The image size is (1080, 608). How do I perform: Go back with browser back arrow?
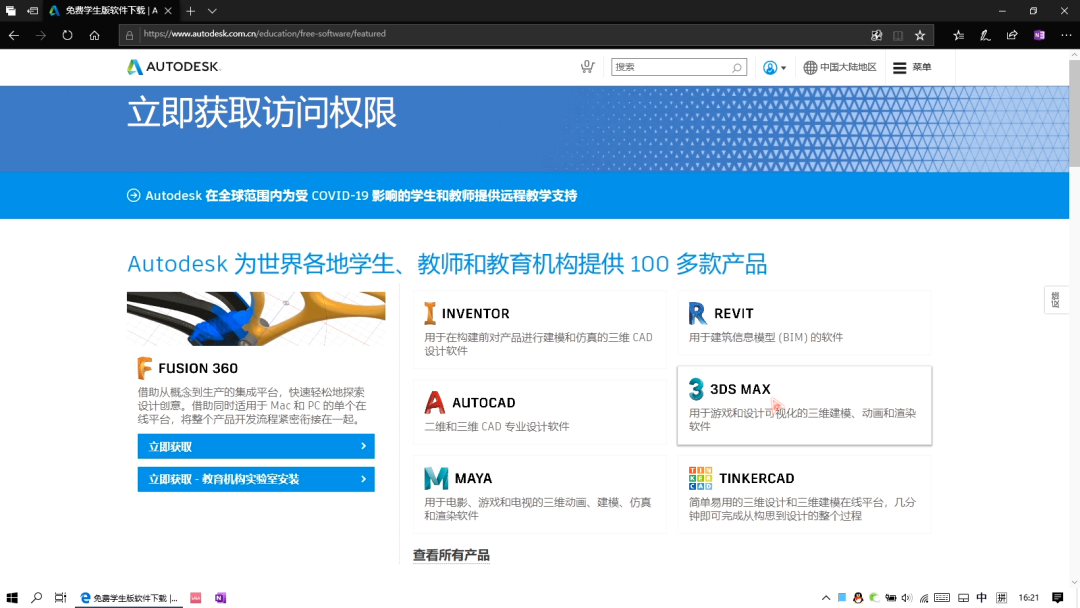tap(14, 35)
